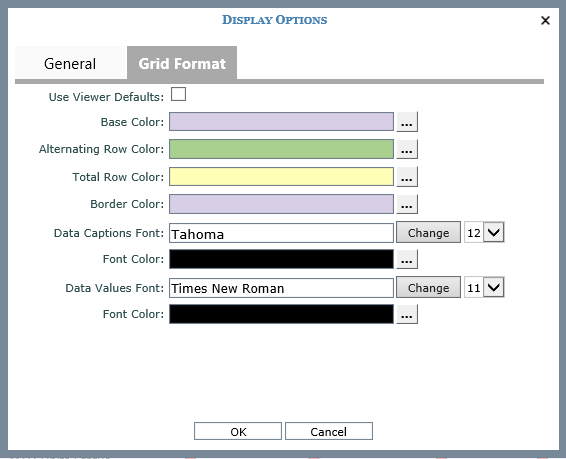Open Data Captions Font Color ellipsis button

407,259
